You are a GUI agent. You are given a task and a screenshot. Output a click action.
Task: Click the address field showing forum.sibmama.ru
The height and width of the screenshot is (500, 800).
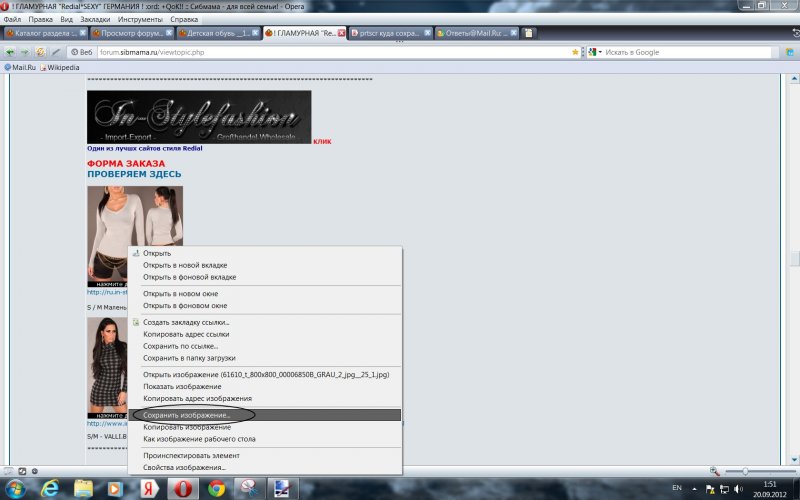coord(334,52)
